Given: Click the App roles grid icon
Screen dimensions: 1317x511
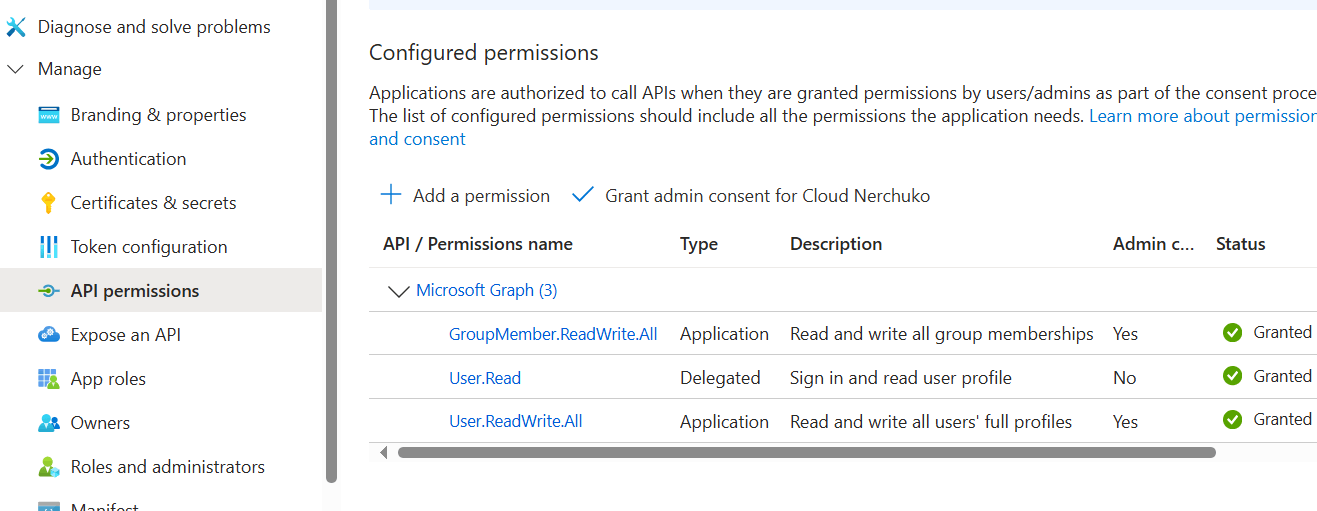Looking at the screenshot, I should click(48, 379).
